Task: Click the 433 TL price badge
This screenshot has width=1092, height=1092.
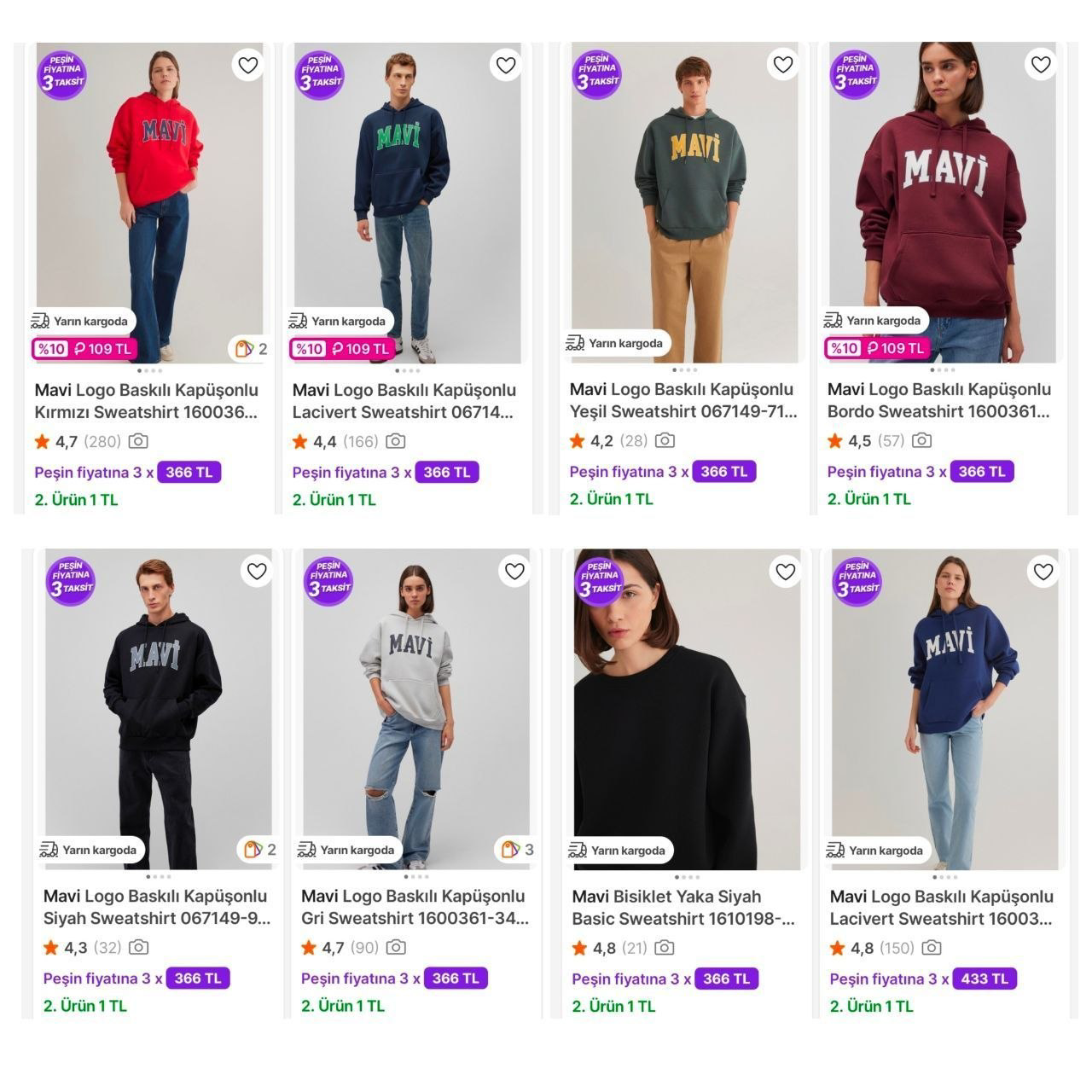Action: coord(985,979)
